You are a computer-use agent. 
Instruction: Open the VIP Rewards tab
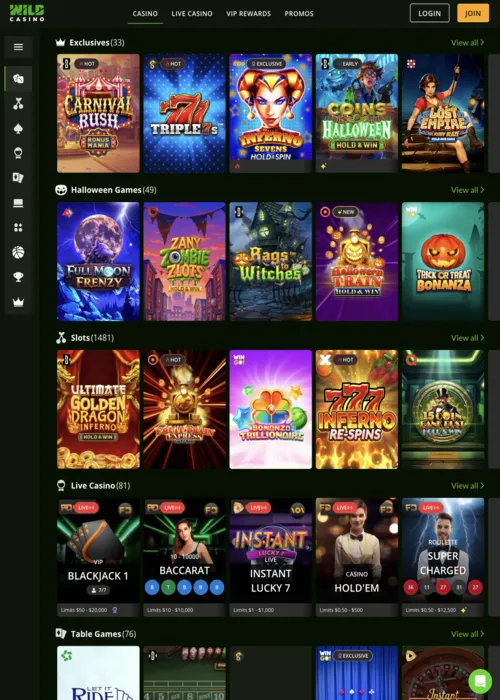[x=248, y=13]
